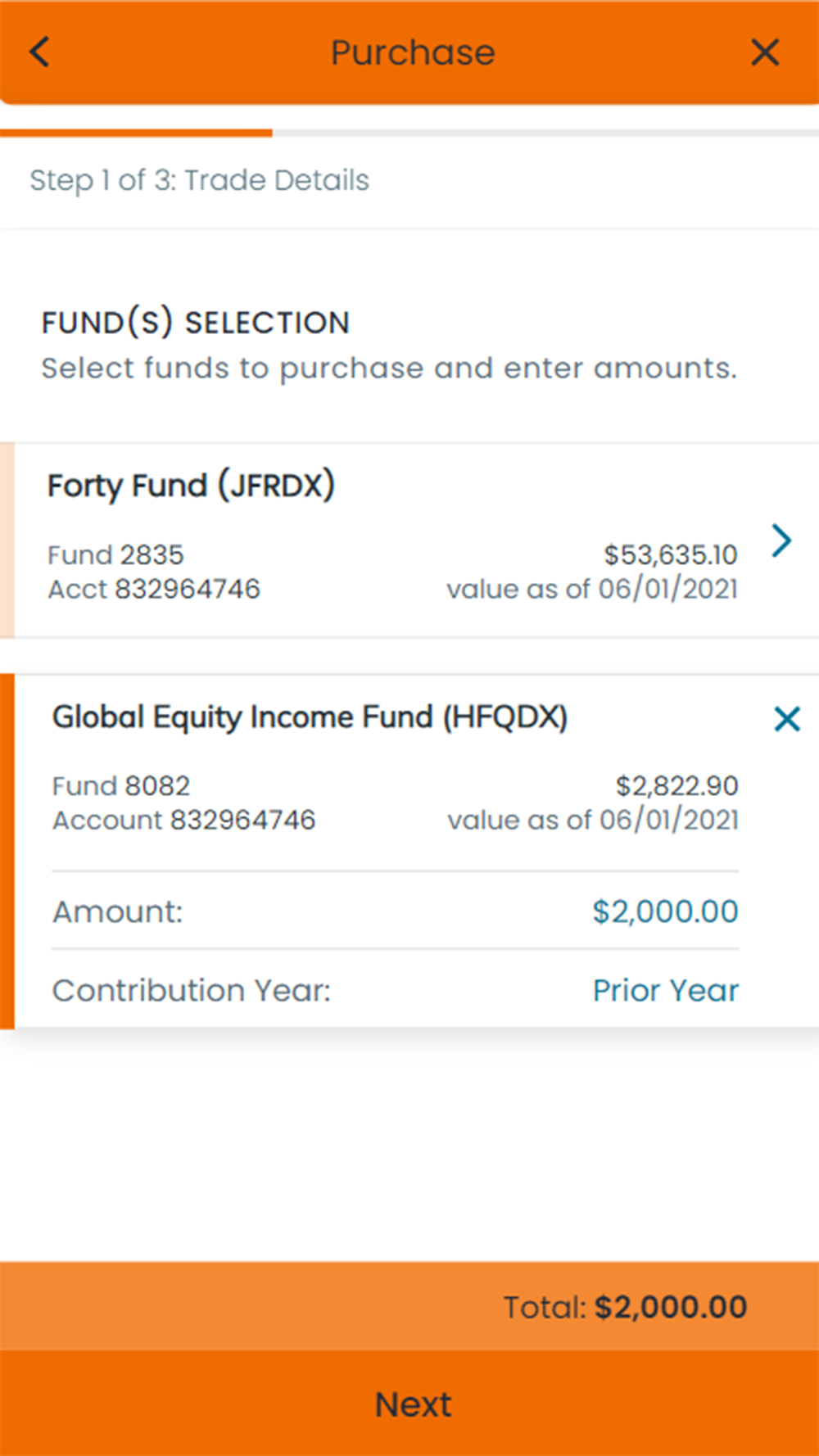Close the Purchase screen
Image resolution: width=819 pixels, height=1456 pixels.
764,52
